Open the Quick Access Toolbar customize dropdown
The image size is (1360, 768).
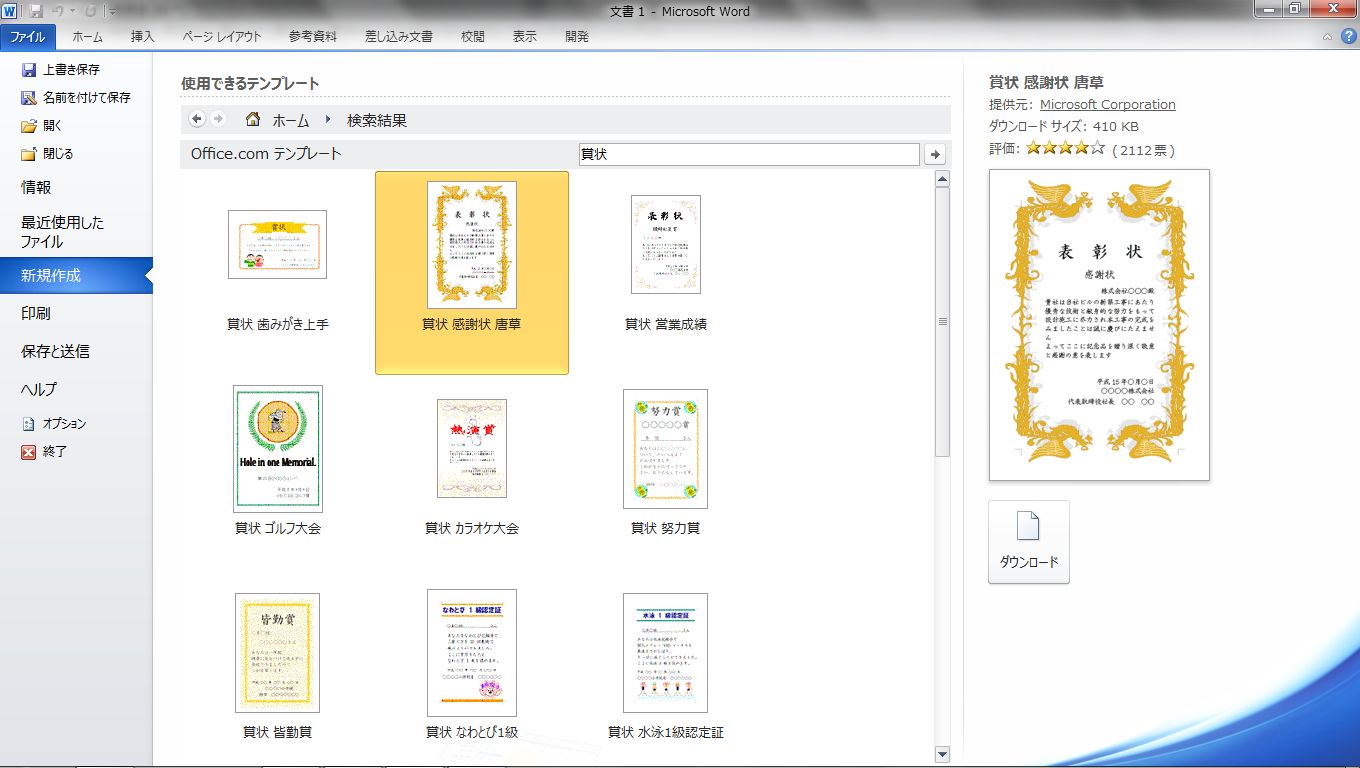click(111, 12)
